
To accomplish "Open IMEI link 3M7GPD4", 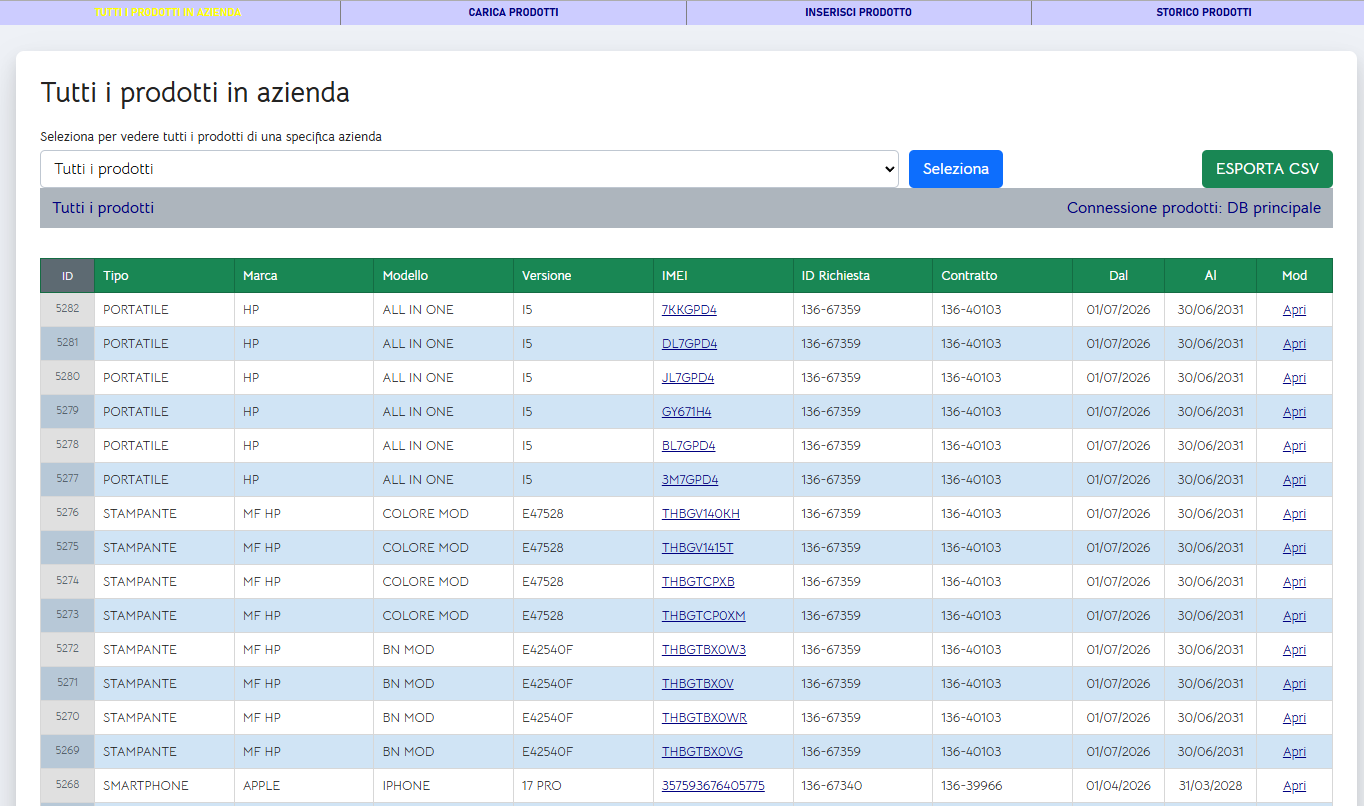I will pyautogui.click(x=690, y=480).
